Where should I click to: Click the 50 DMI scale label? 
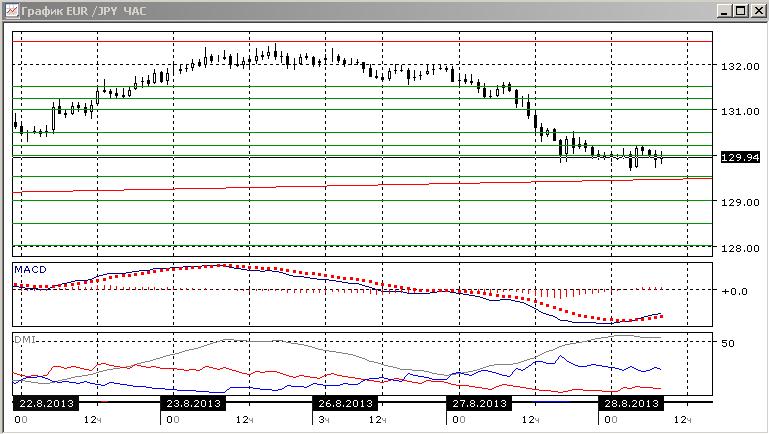pos(728,343)
